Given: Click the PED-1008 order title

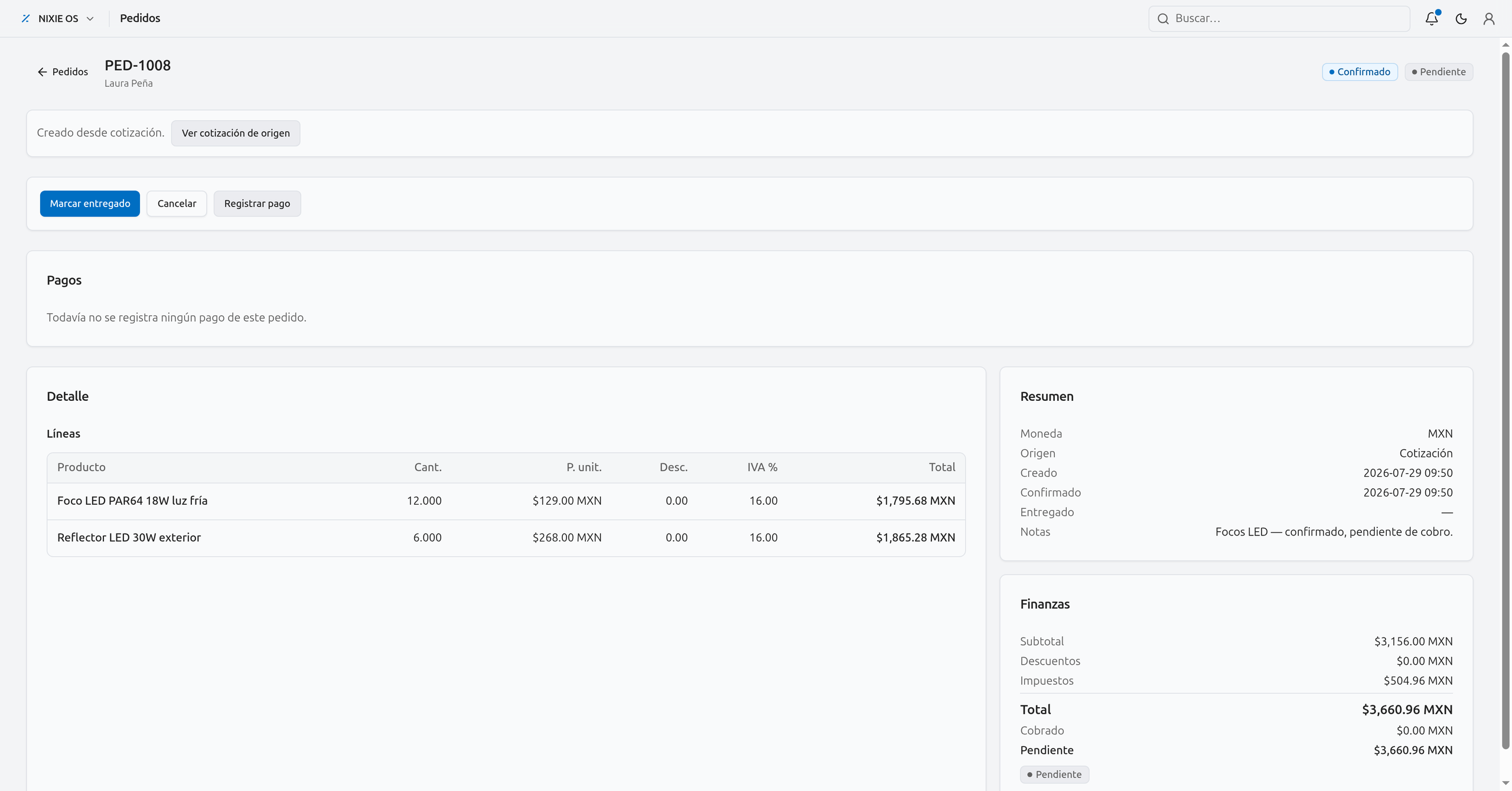Looking at the screenshot, I should 138,65.
